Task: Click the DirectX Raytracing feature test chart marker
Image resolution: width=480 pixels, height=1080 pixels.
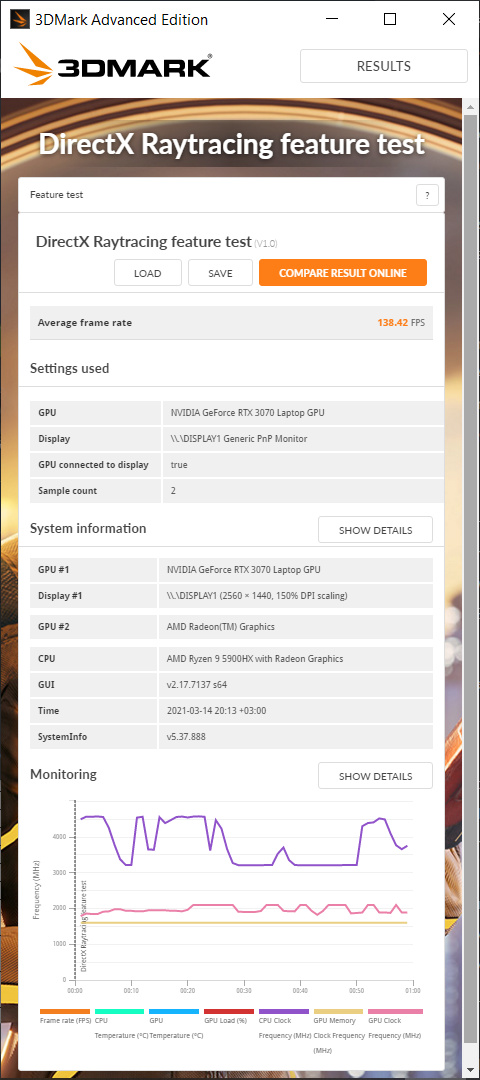Action: pos(83,926)
